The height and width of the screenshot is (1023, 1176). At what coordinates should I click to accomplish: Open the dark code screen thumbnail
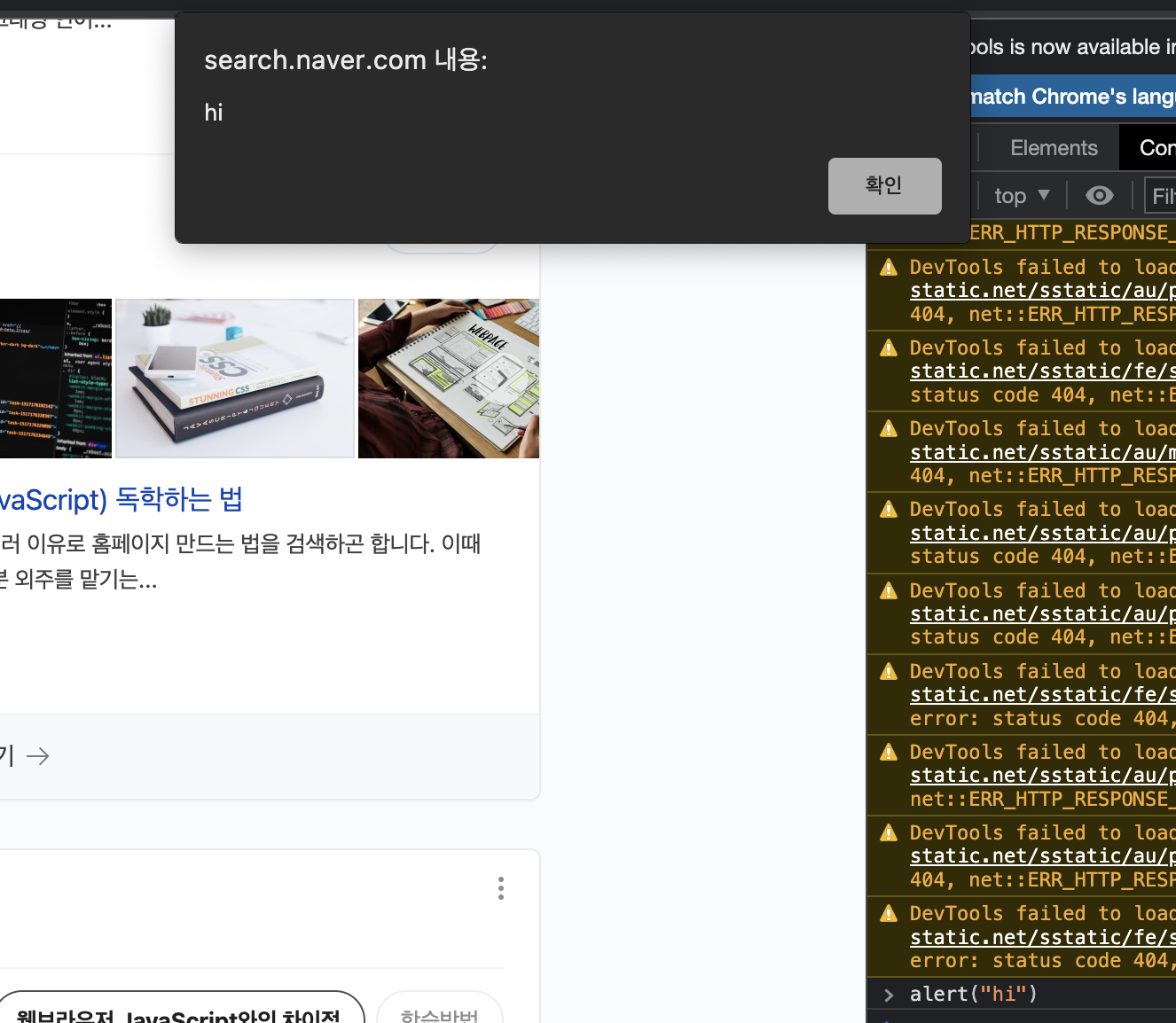[x=56, y=379]
